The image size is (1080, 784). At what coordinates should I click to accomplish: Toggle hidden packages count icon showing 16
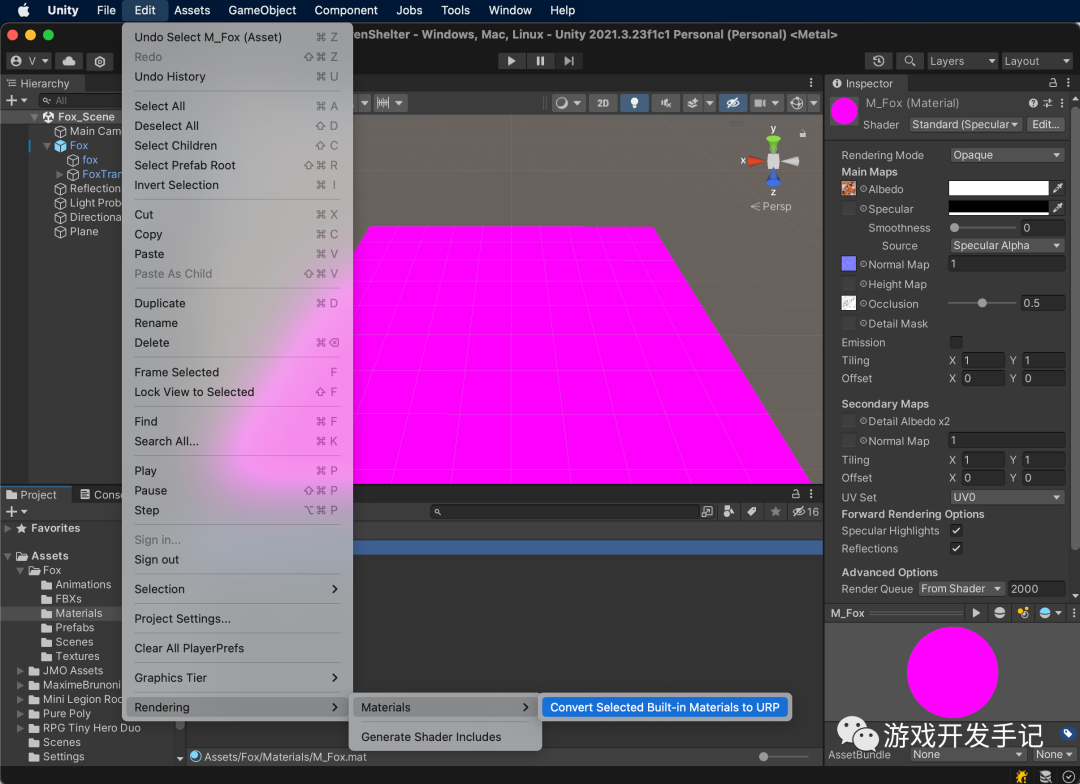(805, 512)
